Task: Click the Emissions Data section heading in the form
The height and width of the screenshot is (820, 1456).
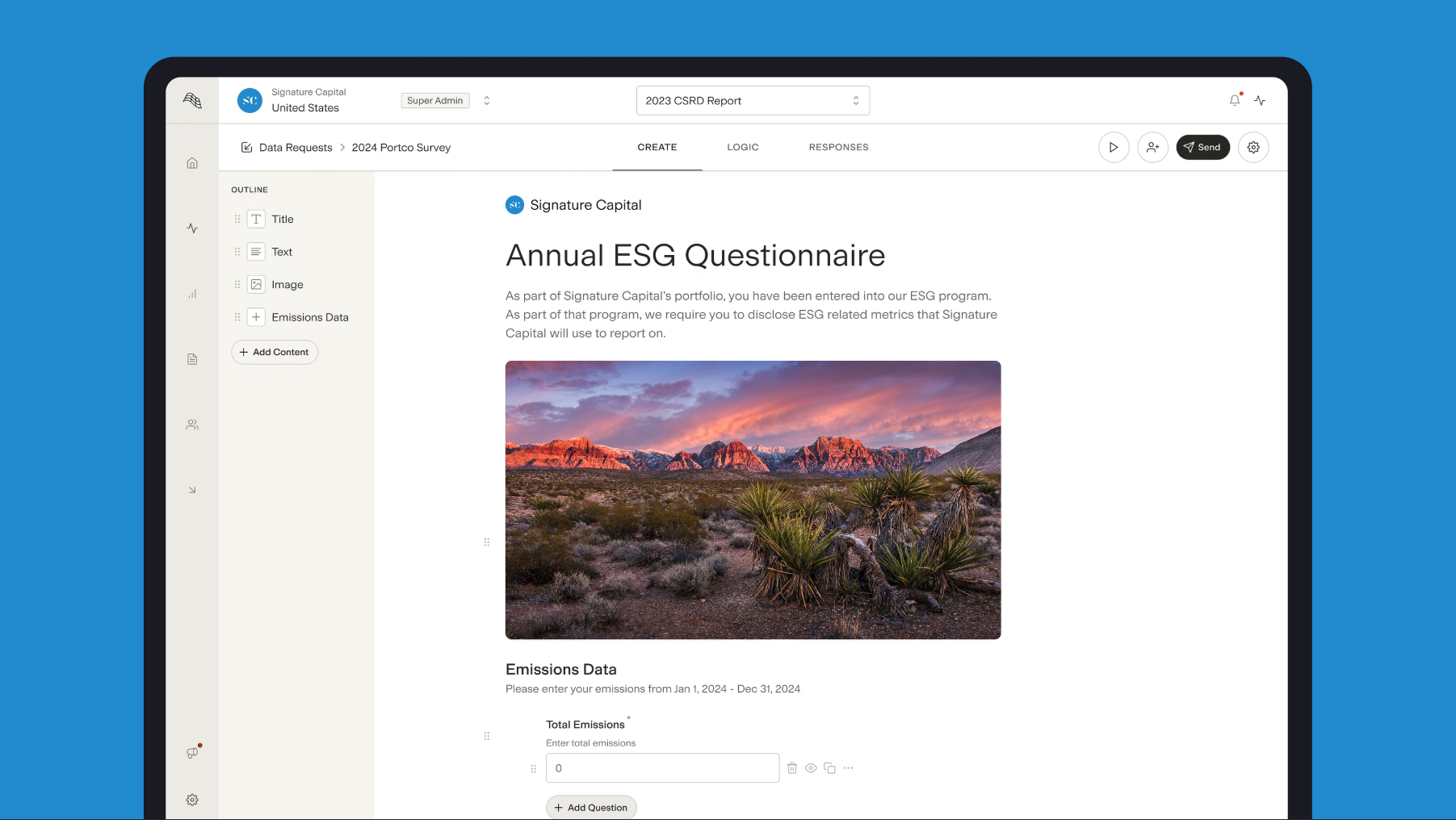Action: (x=561, y=669)
